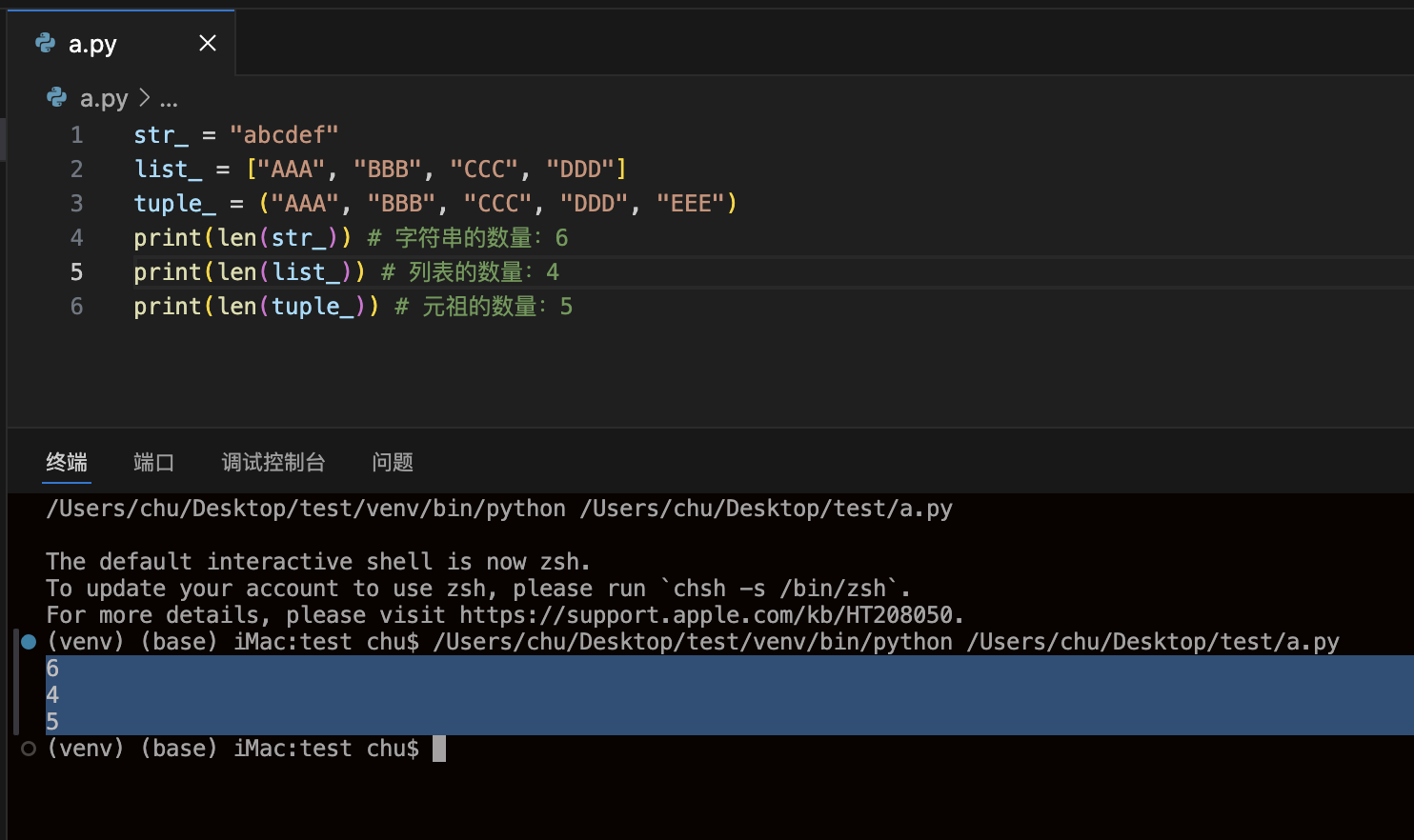Click the blue command status dot in terminal
1414x840 pixels.
click(29, 642)
